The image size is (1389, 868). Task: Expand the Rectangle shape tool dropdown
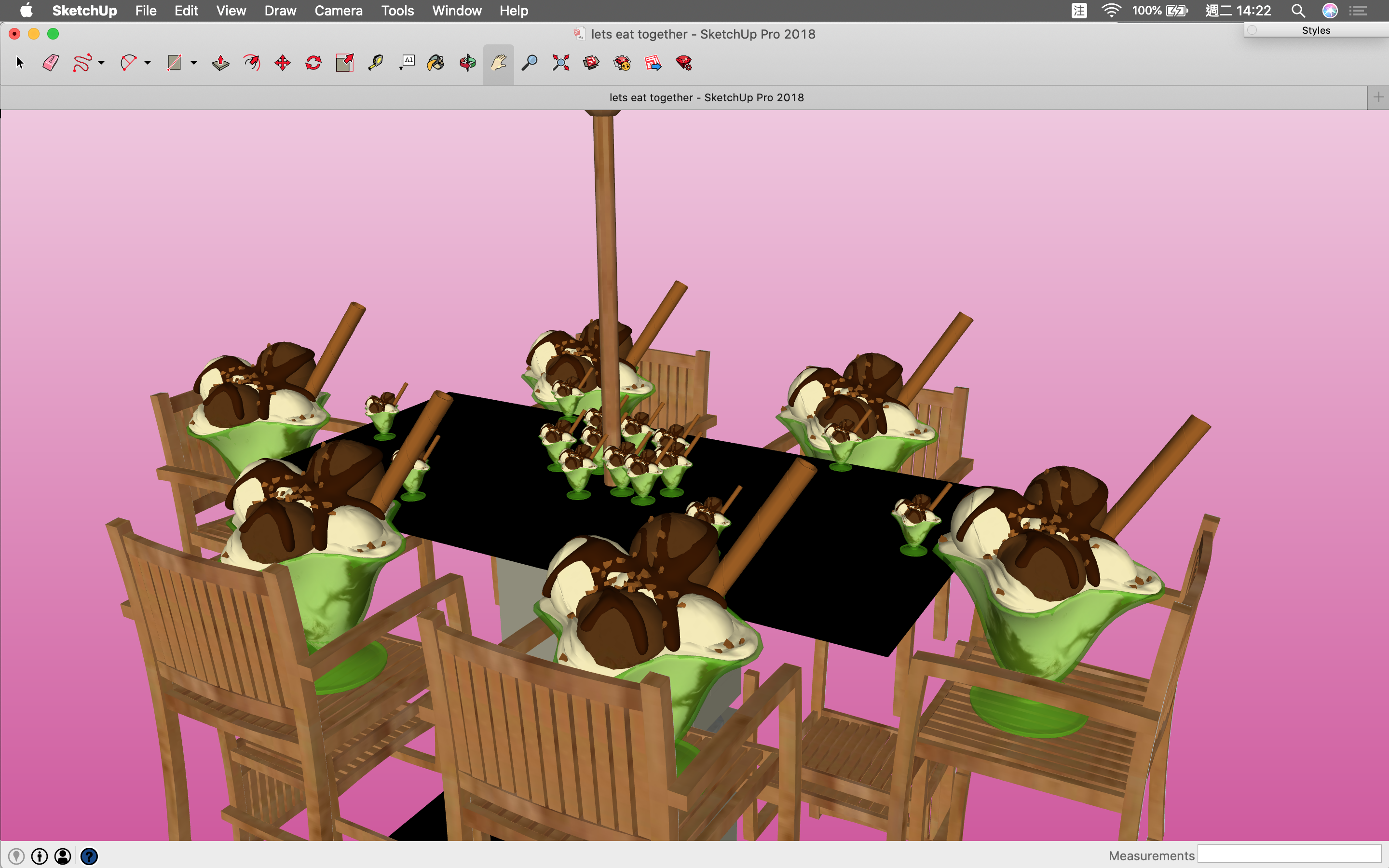coord(194,63)
